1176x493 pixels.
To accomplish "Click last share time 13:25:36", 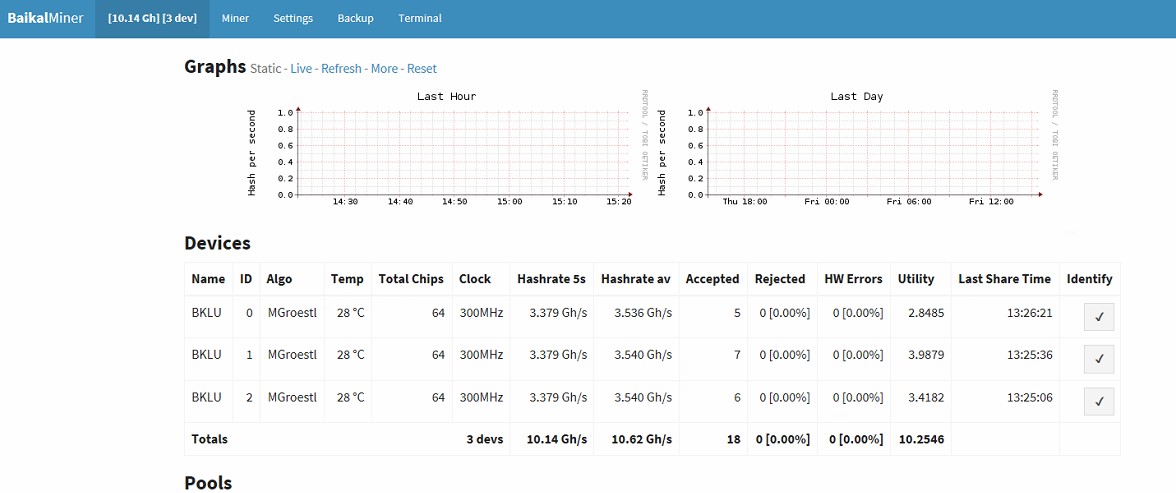I will click(1029, 354).
